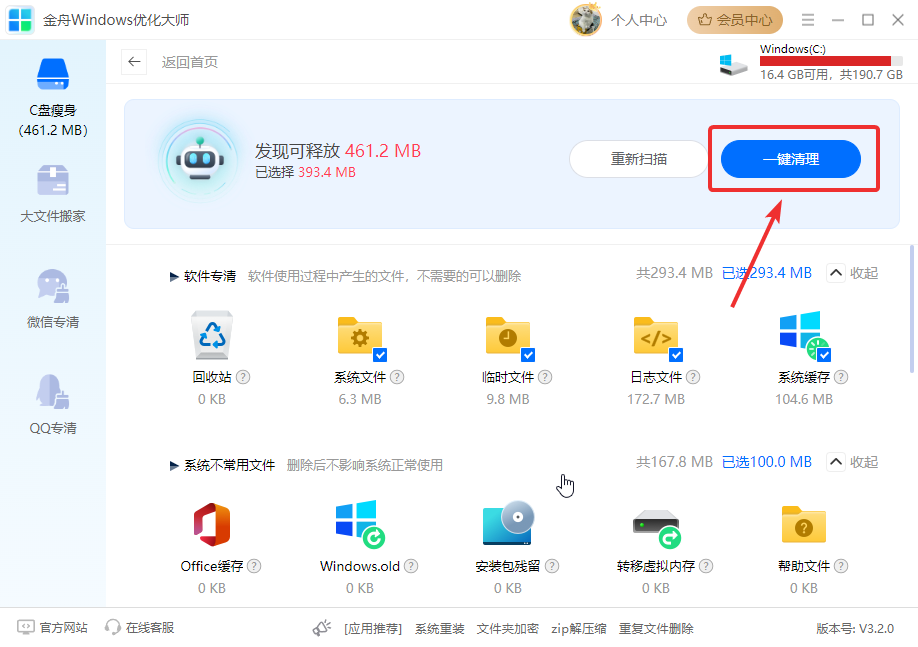This screenshot has width=918, height=647.
Task: Click the megaphone icon beside 应用推荐
Action: click(x=322, y=628)
